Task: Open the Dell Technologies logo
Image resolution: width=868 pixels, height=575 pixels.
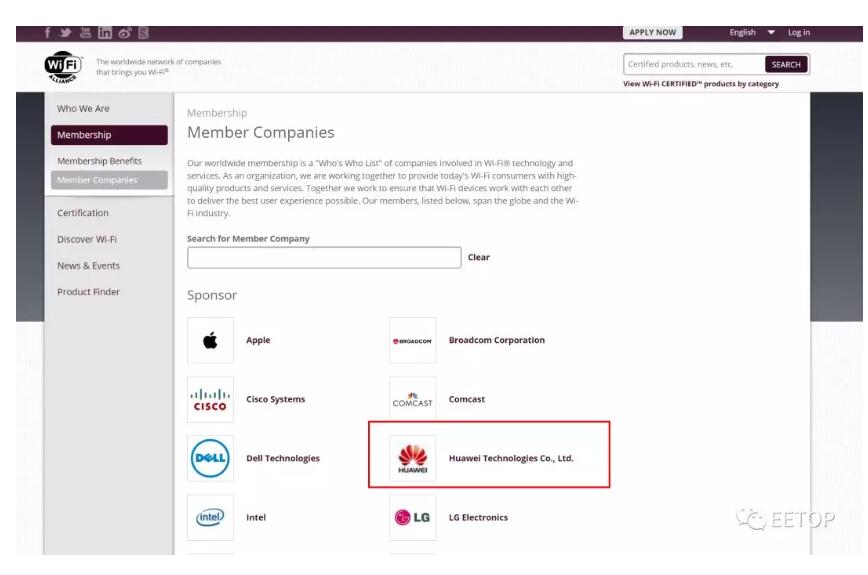Action: pos(210,458)
